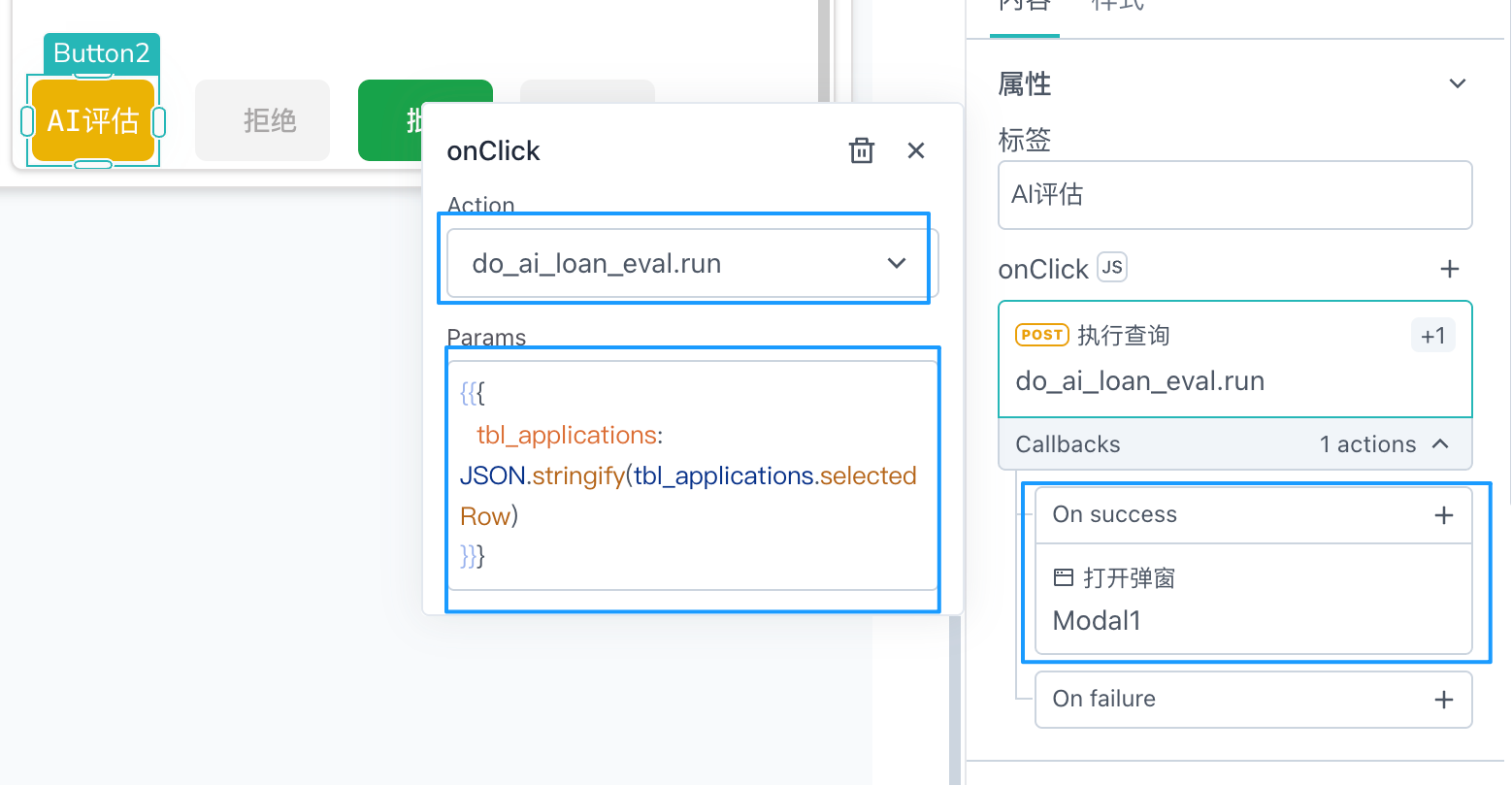The height and width of the screenshot is (786, 1512).
Task: Close the onClick popup panel
Action: pyautogui.click(x=915, y=150)
